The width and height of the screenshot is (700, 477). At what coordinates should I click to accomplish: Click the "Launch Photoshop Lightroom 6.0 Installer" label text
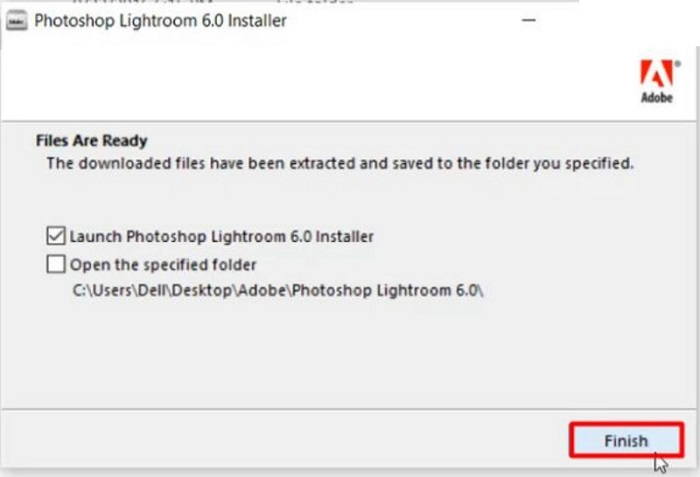(x=221, y=237)
